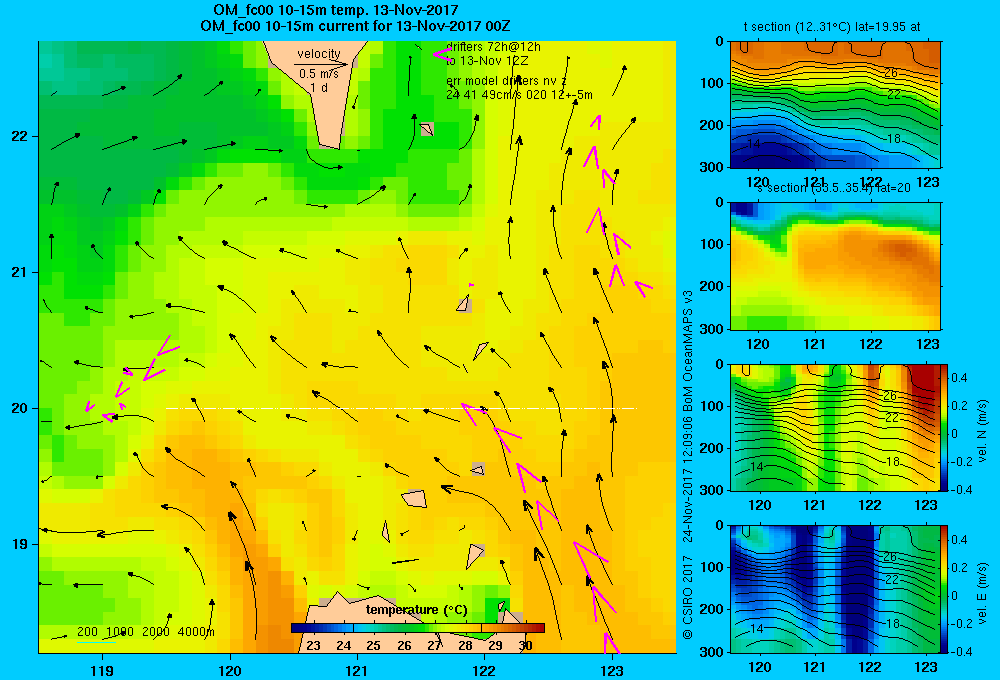Click the 'vel. N (m/s)' axis label

pos(982,431)
